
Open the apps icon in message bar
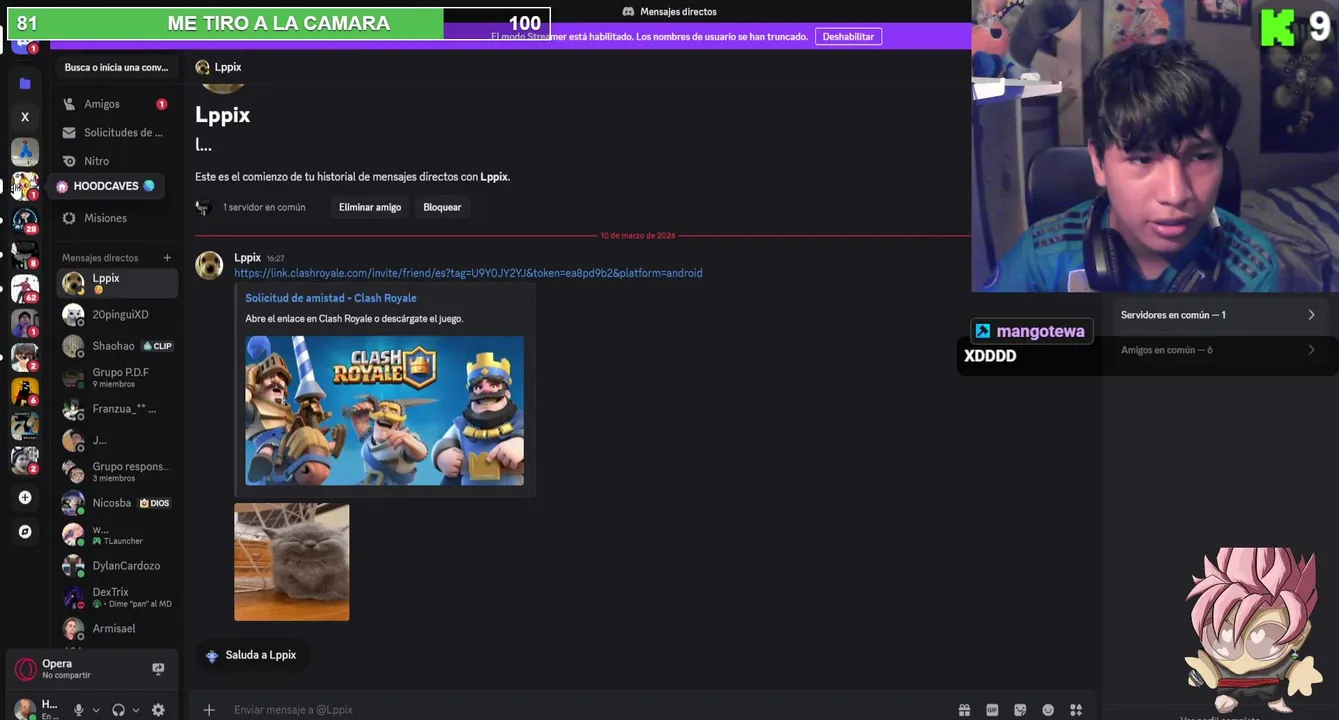pyautogui.click(x=1076, y=710)
